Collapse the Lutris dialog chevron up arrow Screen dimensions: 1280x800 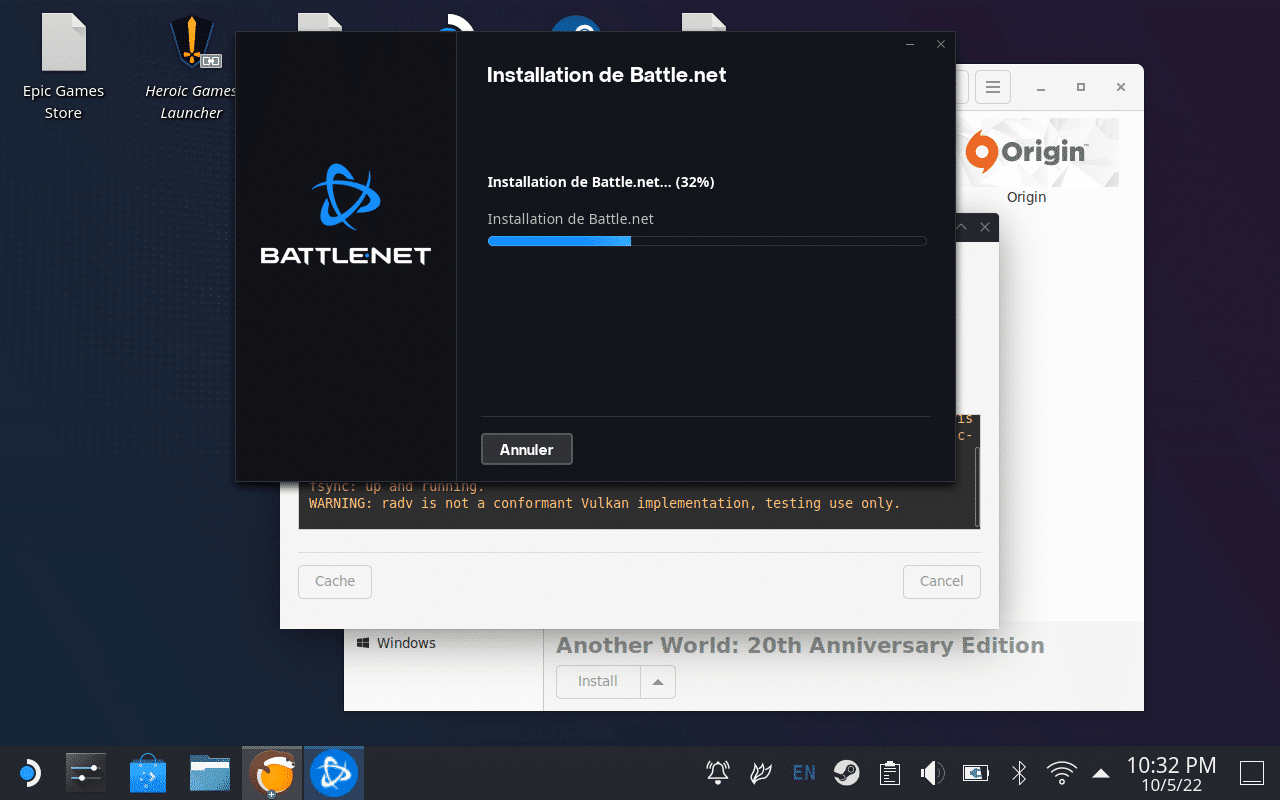tap(961, 227)
